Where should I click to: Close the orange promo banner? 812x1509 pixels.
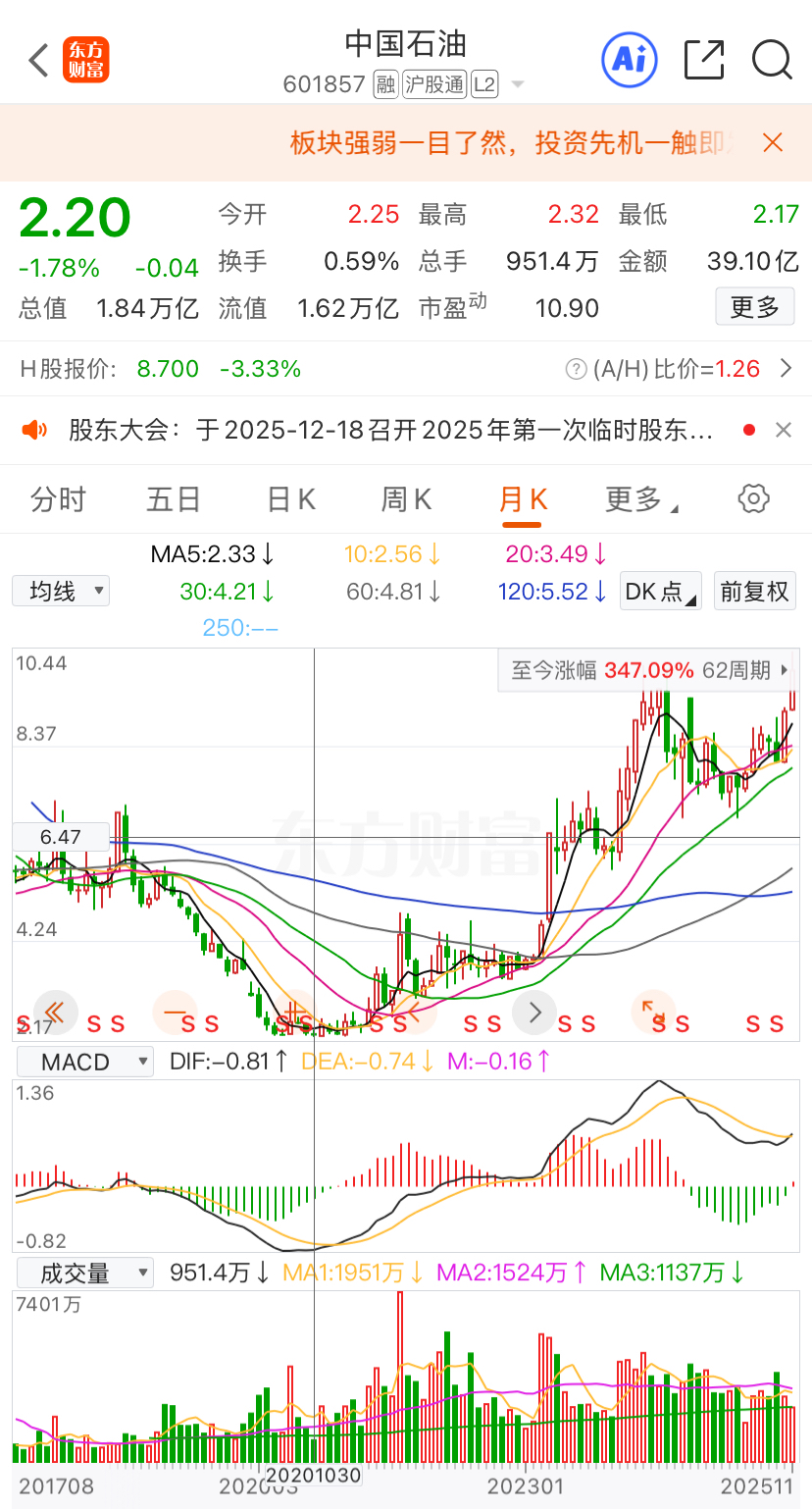coord(773,143)
